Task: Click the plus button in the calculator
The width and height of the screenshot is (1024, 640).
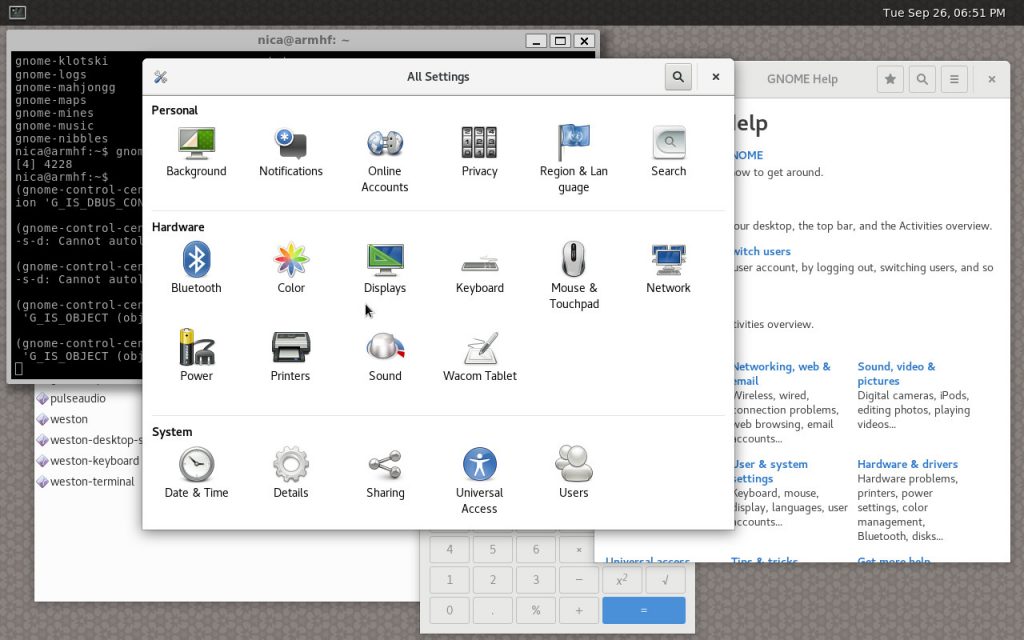Action: click(x=579, y=611)
